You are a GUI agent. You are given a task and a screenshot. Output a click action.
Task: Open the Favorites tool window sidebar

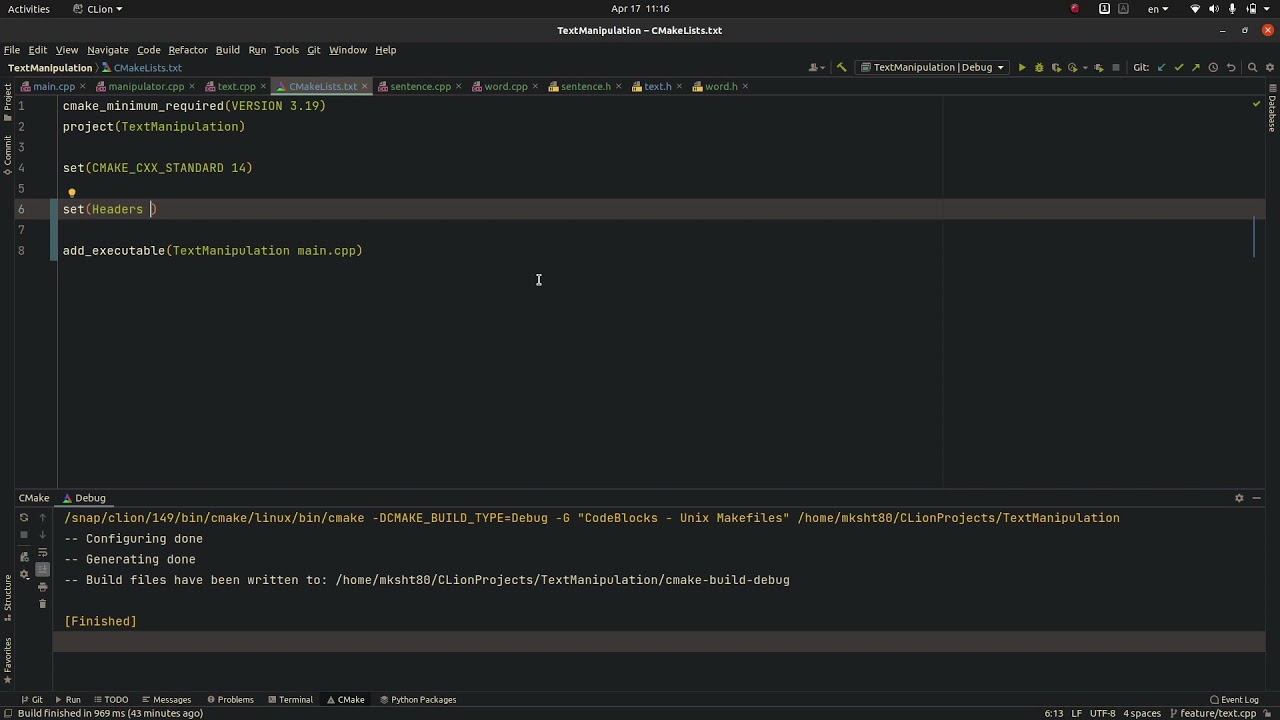7,660
